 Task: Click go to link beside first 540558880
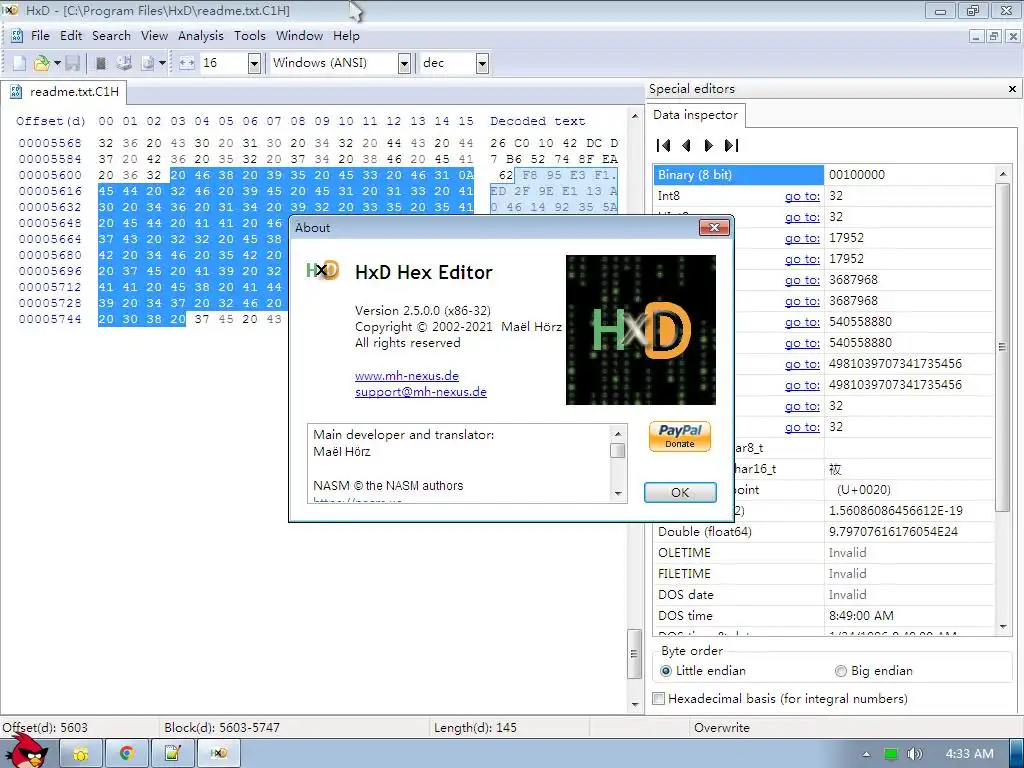tap(802, 322)
